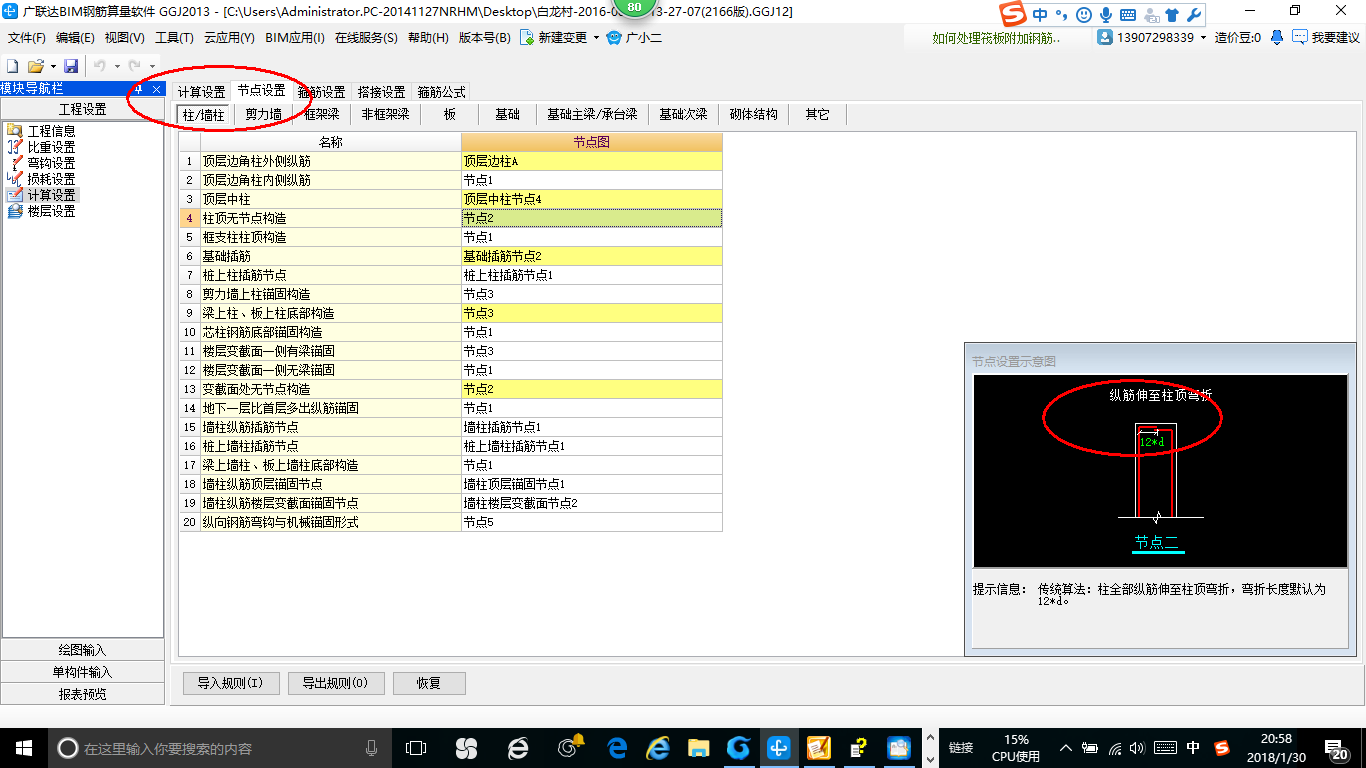Close the 模块导航栏 navigation panel

click(x=157, y=89)
